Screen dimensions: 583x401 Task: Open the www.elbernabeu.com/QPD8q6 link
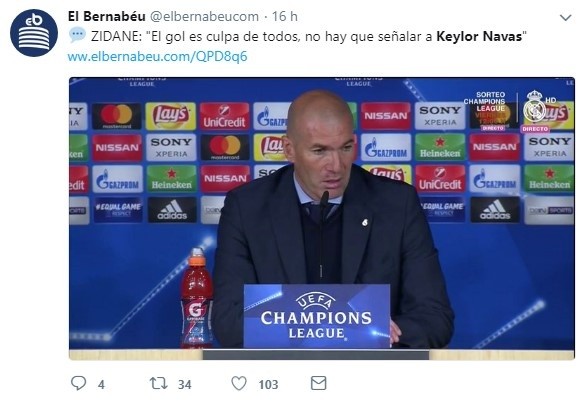pos(157,56)
